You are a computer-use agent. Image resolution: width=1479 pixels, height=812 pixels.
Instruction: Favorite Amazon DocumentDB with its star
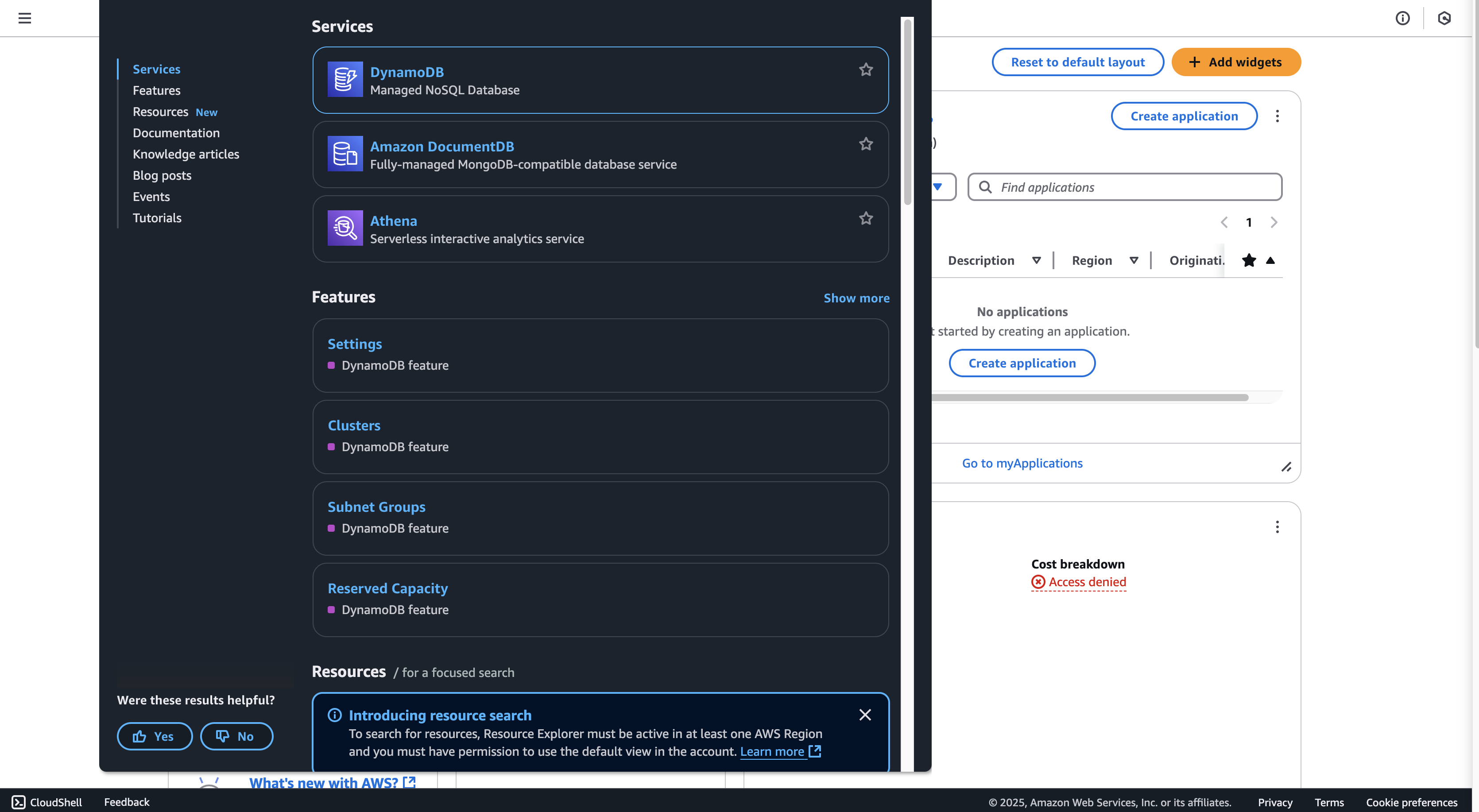pyautogui.click(x=866, y=144)
